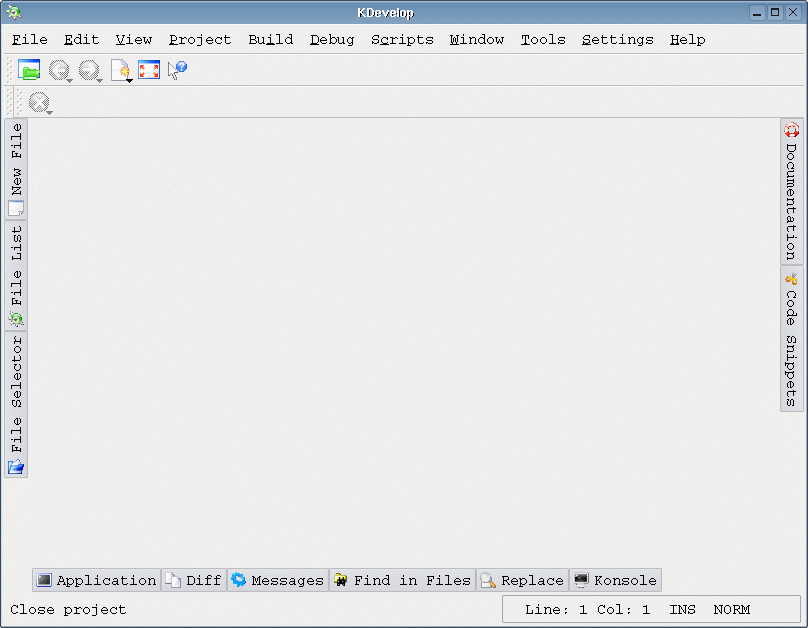Show the Documentation side panel

[792, 192]
